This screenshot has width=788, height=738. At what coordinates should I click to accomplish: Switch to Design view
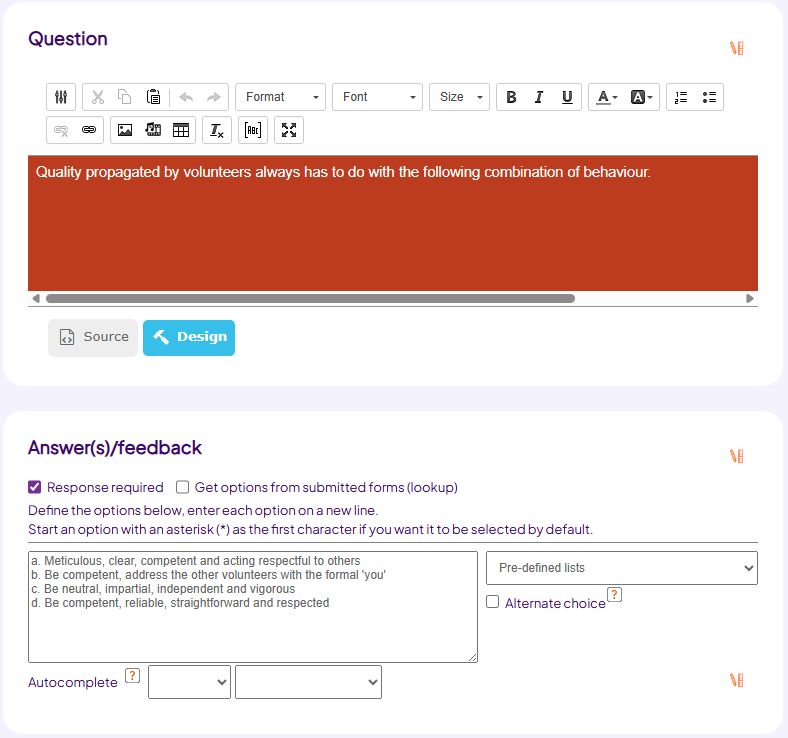pos(189,338)
